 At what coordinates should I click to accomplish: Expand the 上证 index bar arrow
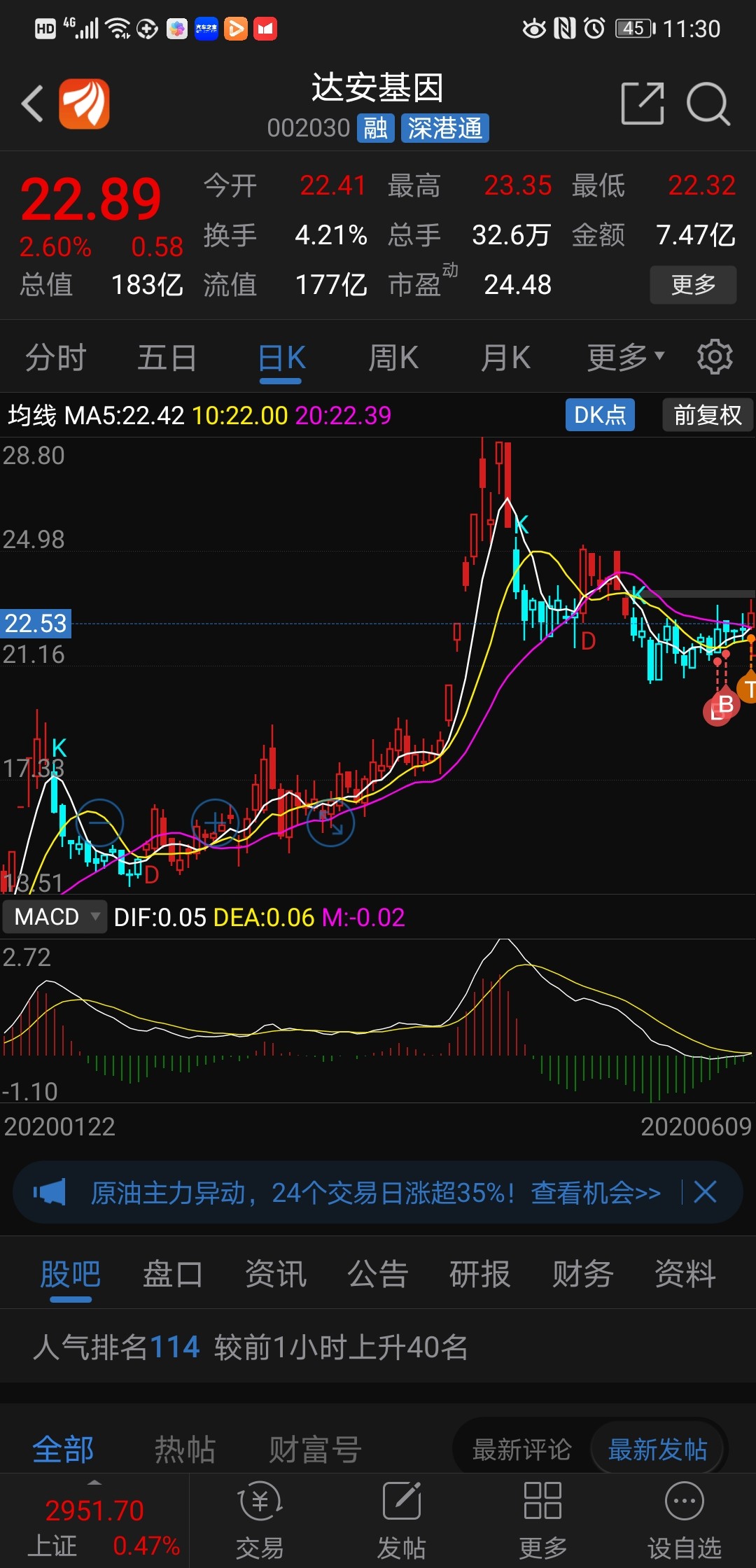[94, 1483]
